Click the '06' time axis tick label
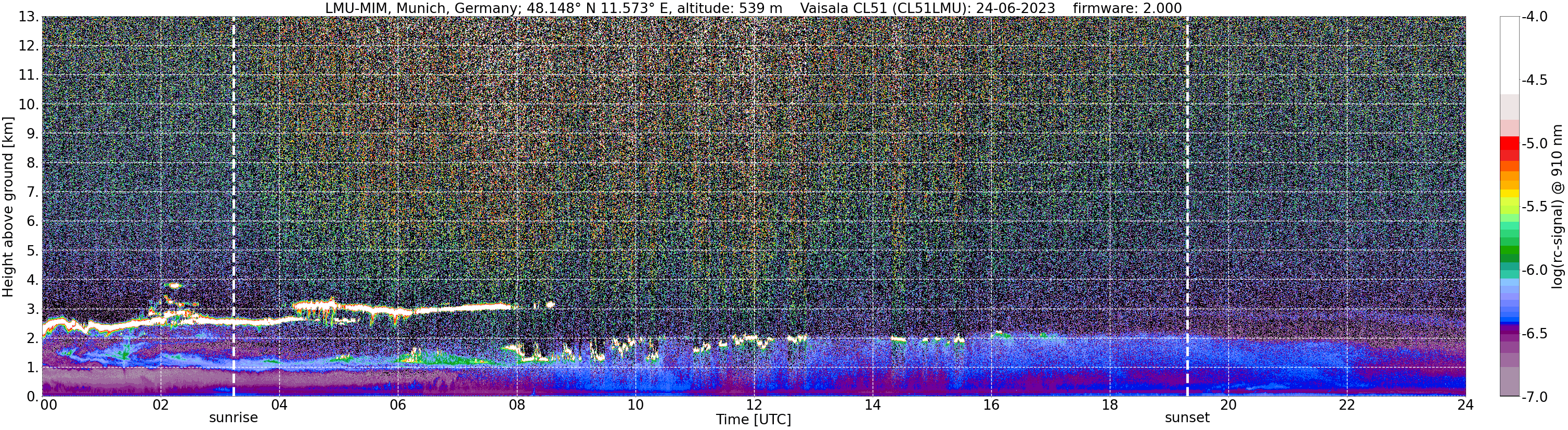Image resolution: width=1568 pixels, height=430 pixels. [397, 405]
